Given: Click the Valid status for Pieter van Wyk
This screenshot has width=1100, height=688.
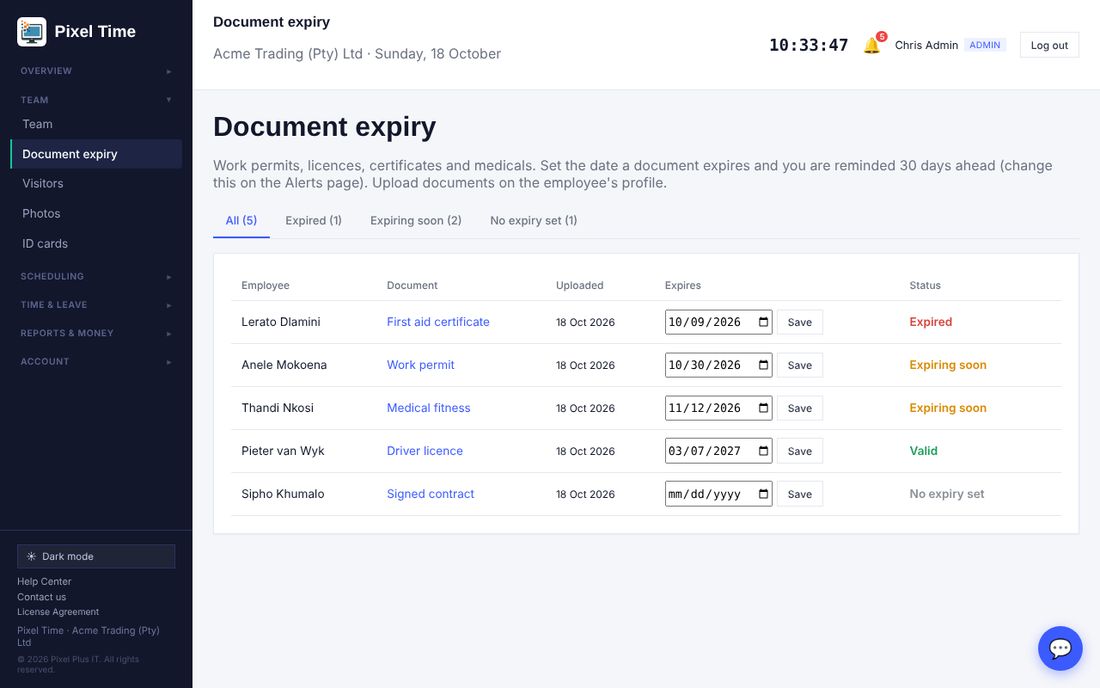Looking at the screenshot, I should coord(923,451).
